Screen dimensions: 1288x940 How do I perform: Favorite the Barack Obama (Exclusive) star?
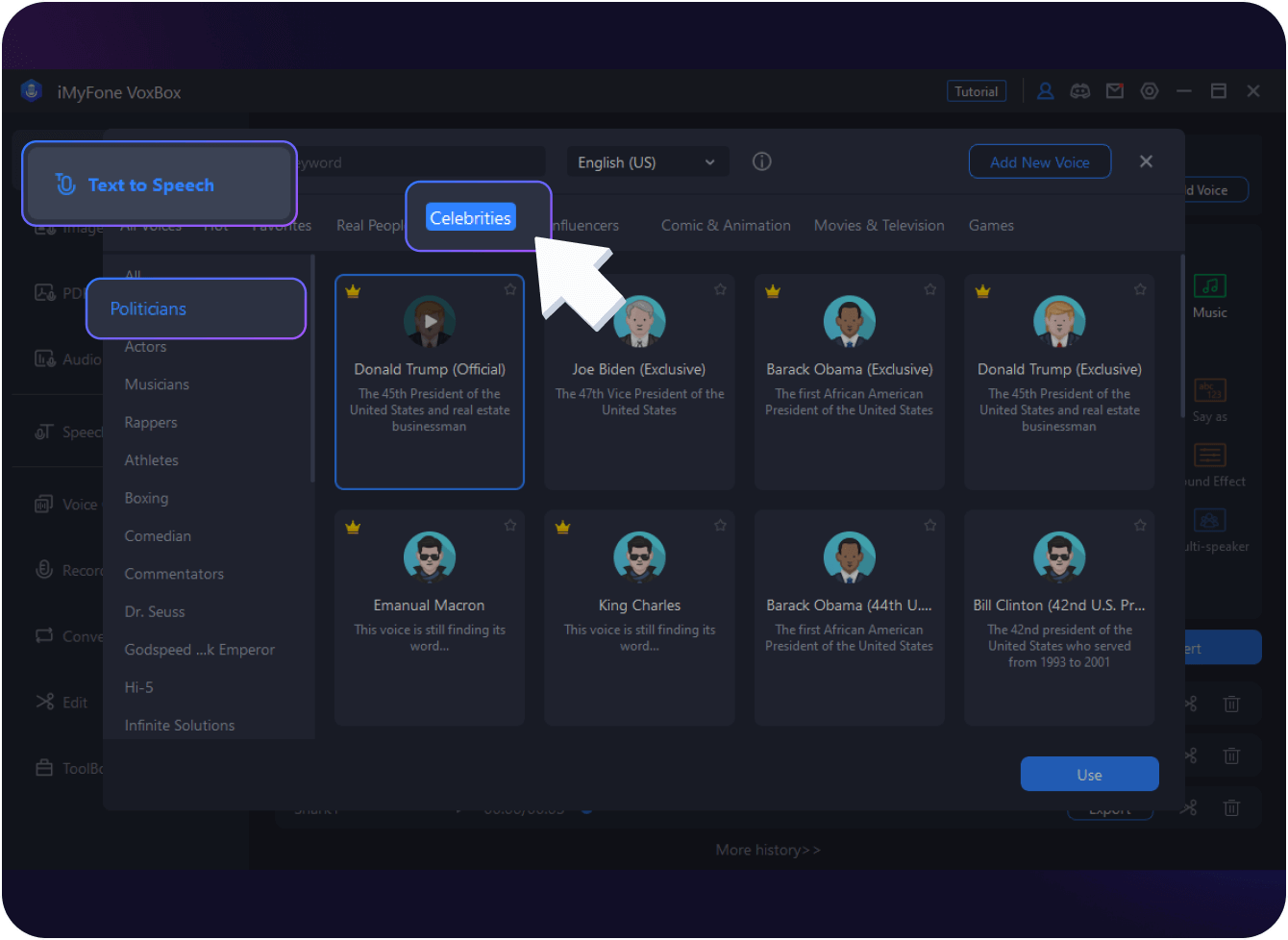930,289
